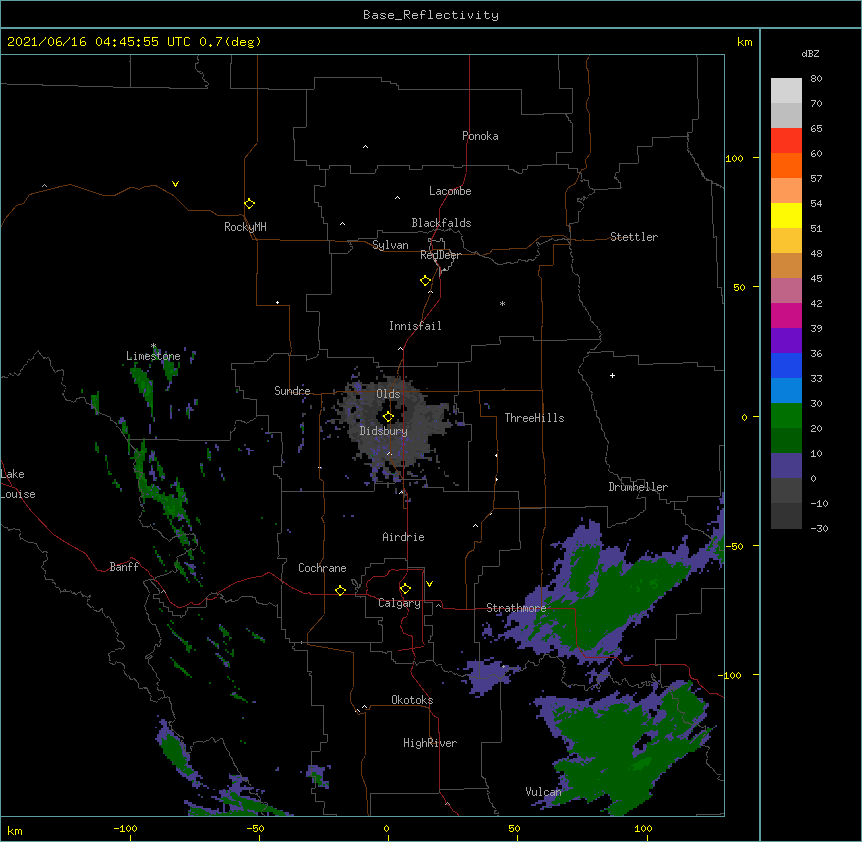The width and height of the screenshot is (862, 842).
Task: Select the magenta 39-42 dBZ legend swatch
Action: [786, 315]
